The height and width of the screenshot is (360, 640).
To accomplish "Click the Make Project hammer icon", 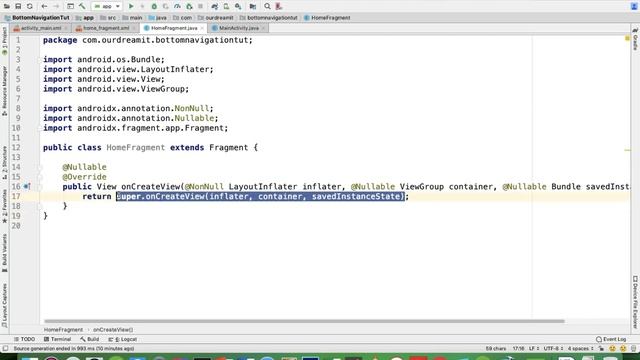I will click(x=82, y=7).
